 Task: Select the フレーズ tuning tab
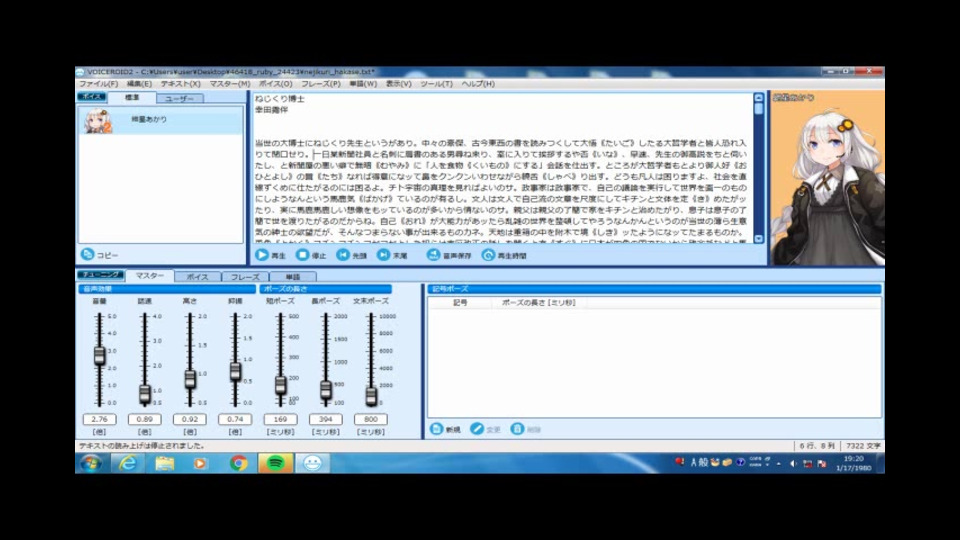pyautogui.click(x=245, y=277)
